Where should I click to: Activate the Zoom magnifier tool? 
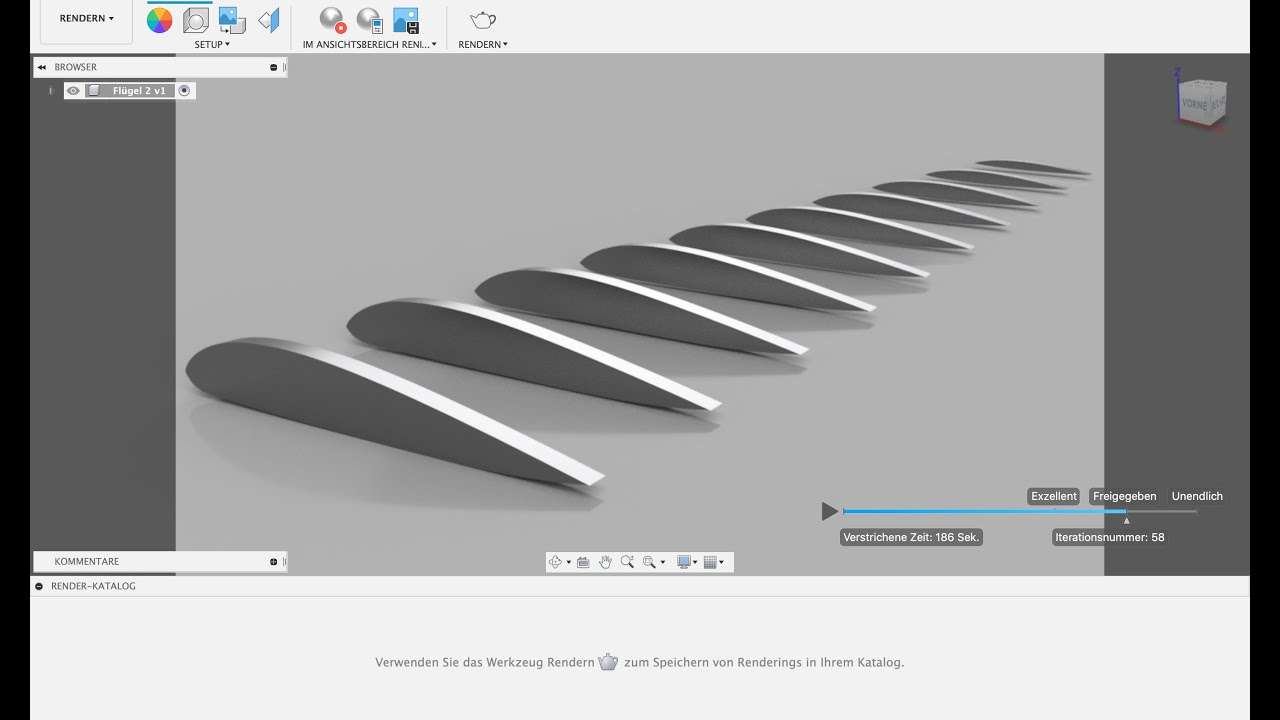(627, 562)
